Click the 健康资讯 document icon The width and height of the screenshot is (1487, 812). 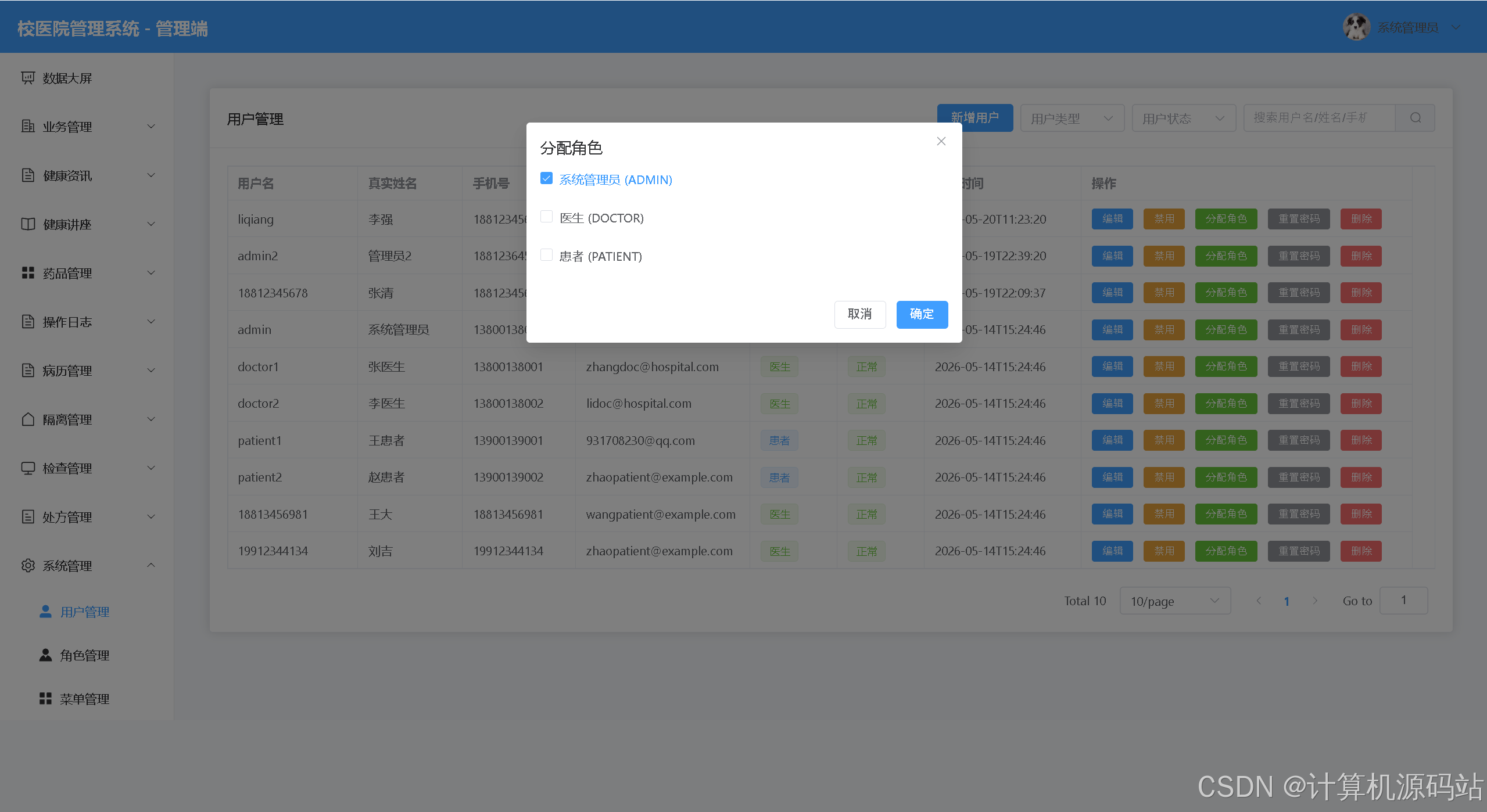point(28,175)
